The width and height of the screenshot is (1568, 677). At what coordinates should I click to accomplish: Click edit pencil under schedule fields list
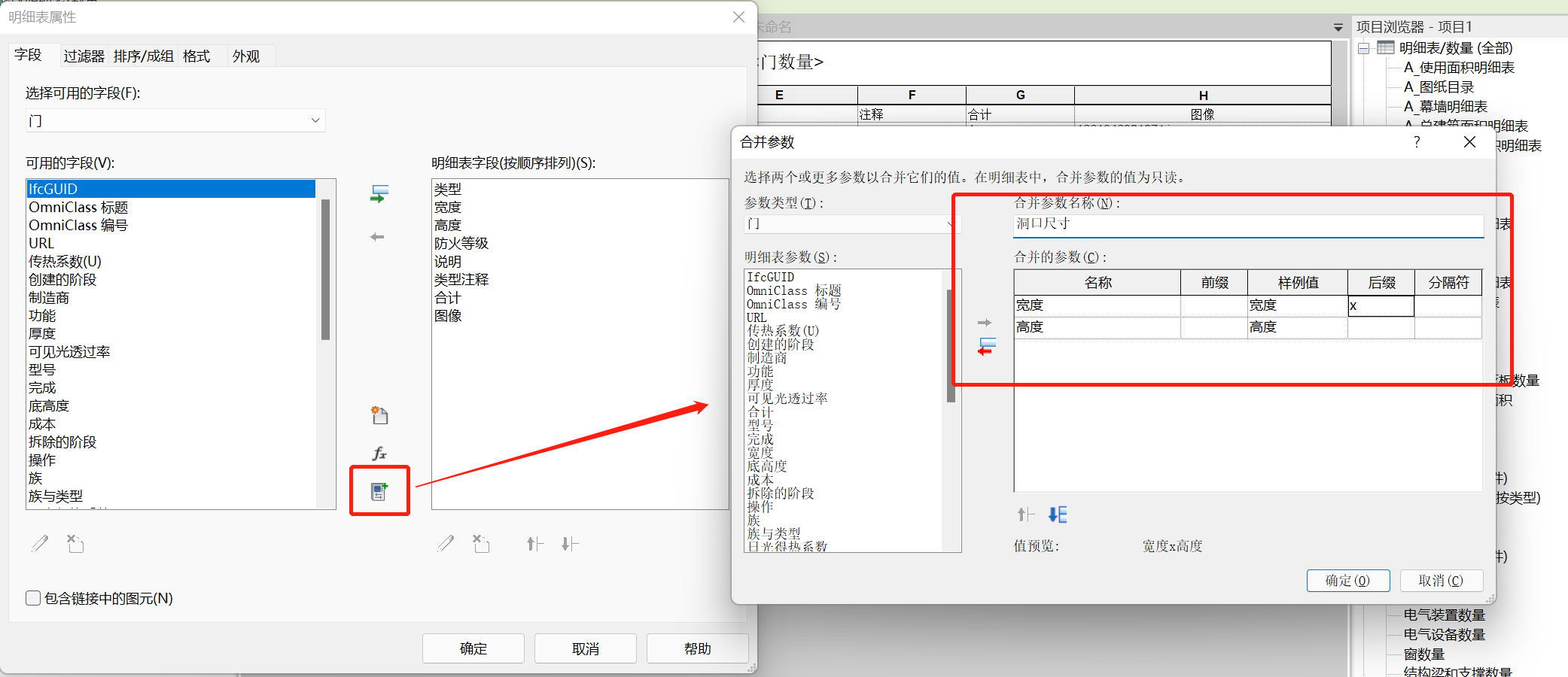pos(446,543)
